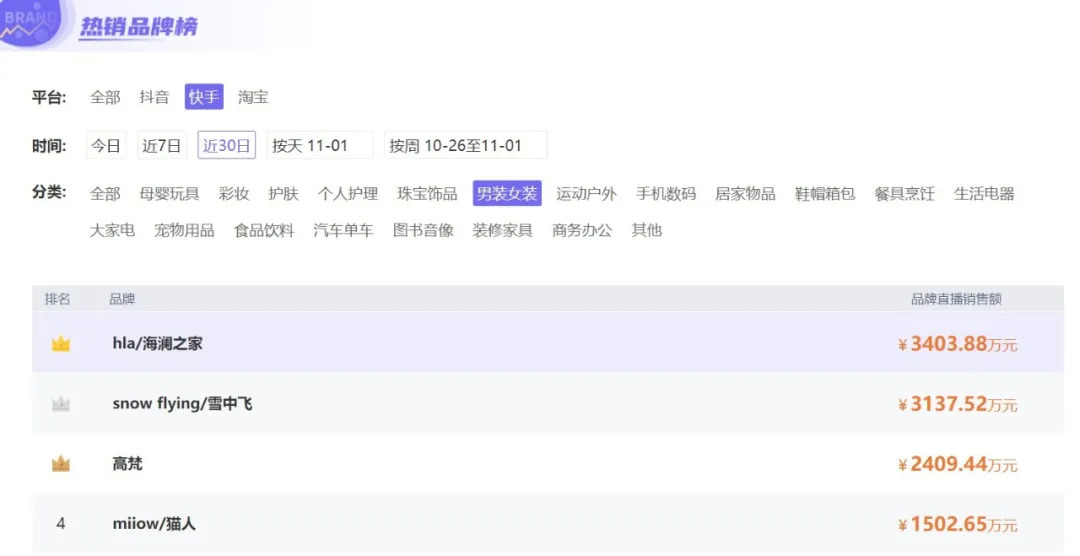The height and width of the screenshot is (556, 1080).
Task: Click the BRAND logo icon in the header
Action: pos(29,22)
